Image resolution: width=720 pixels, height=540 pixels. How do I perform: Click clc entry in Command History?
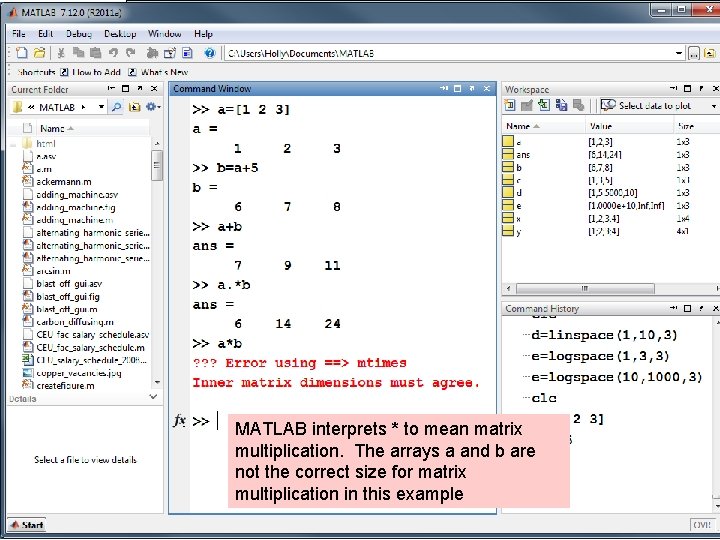point(544,398)
